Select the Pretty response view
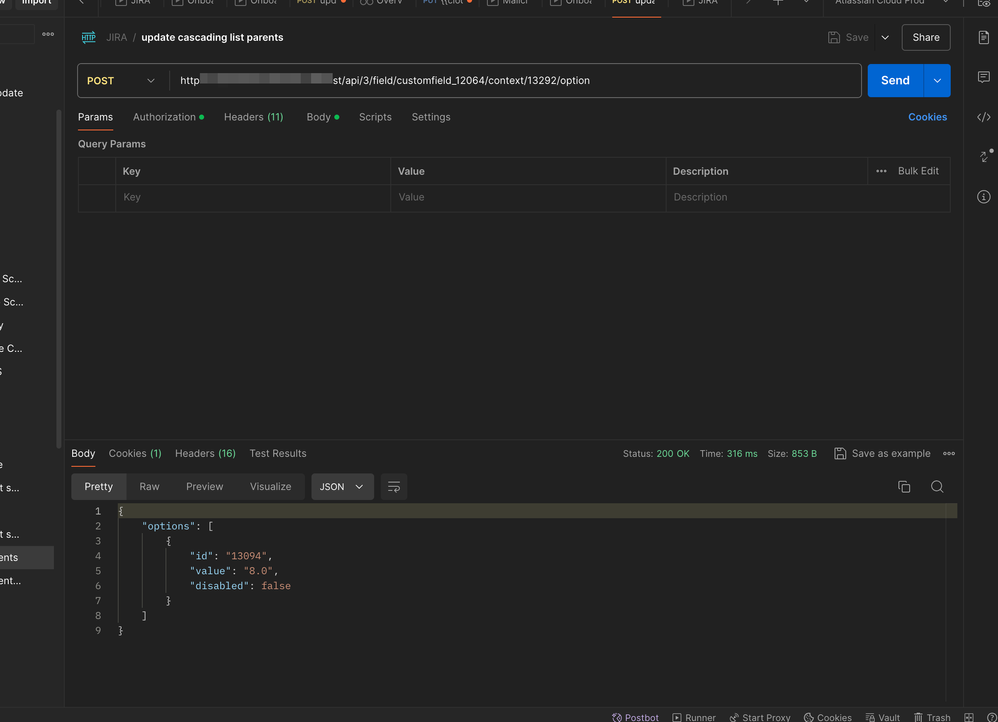This screenshot has height=722, width=998. [x=99, y=487]
